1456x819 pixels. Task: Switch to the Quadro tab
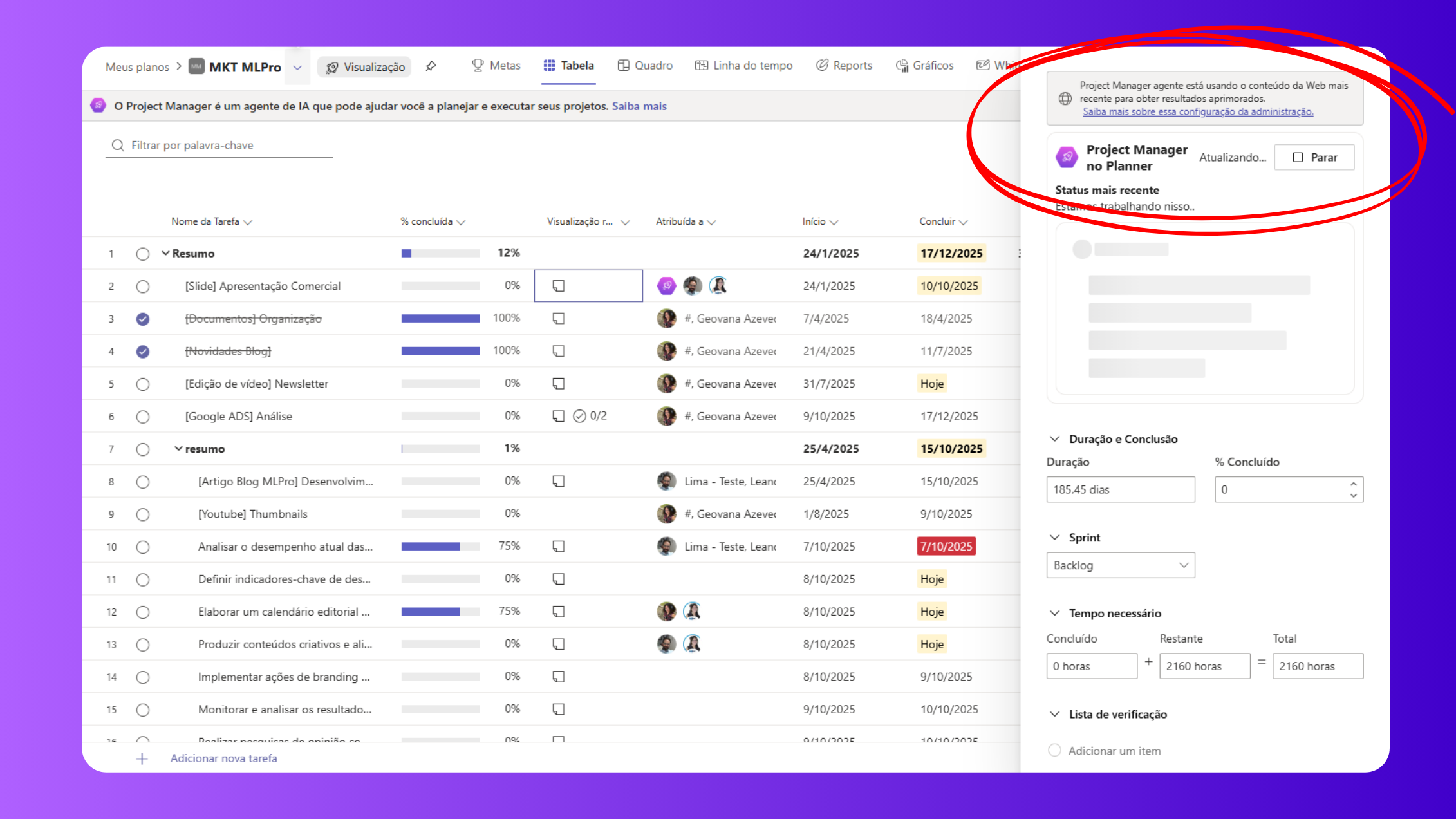[645, 66]
